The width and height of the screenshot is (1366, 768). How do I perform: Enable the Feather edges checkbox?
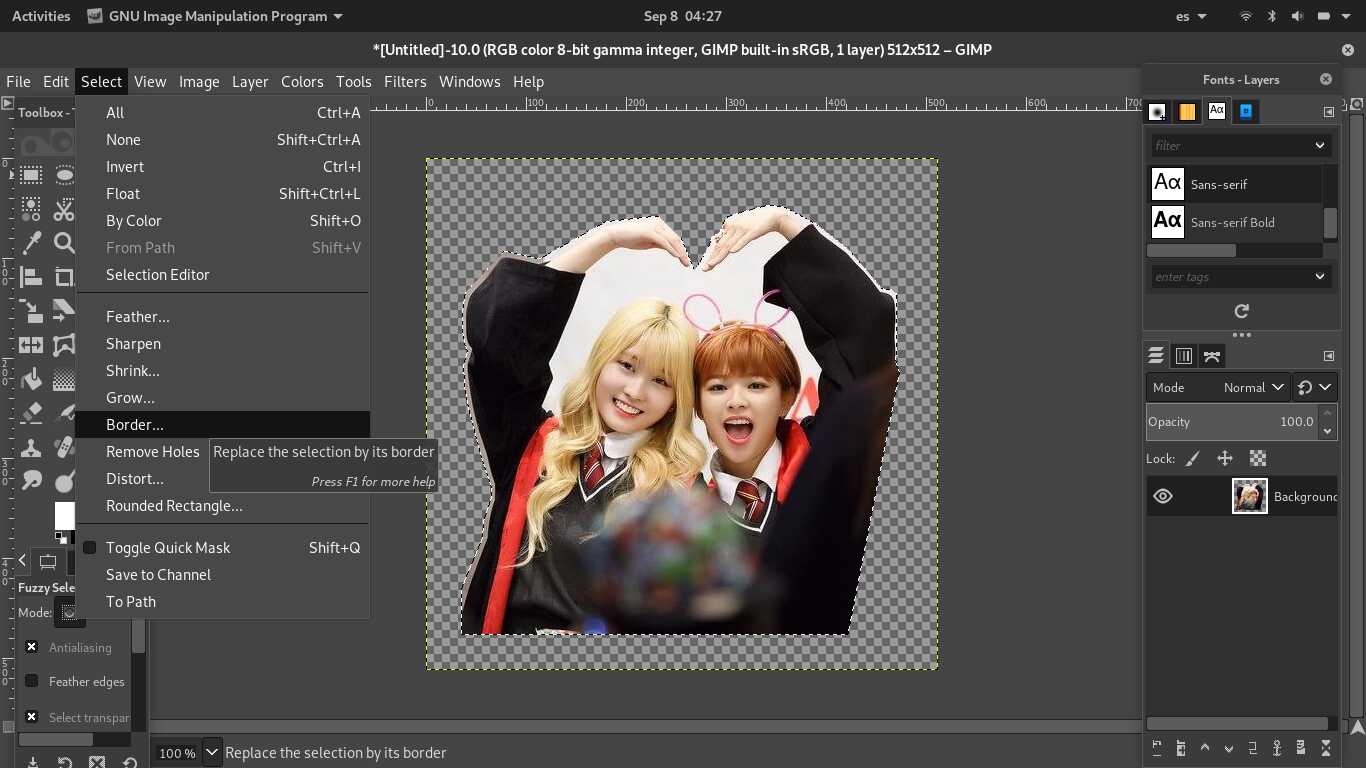(x=32, y=681)
